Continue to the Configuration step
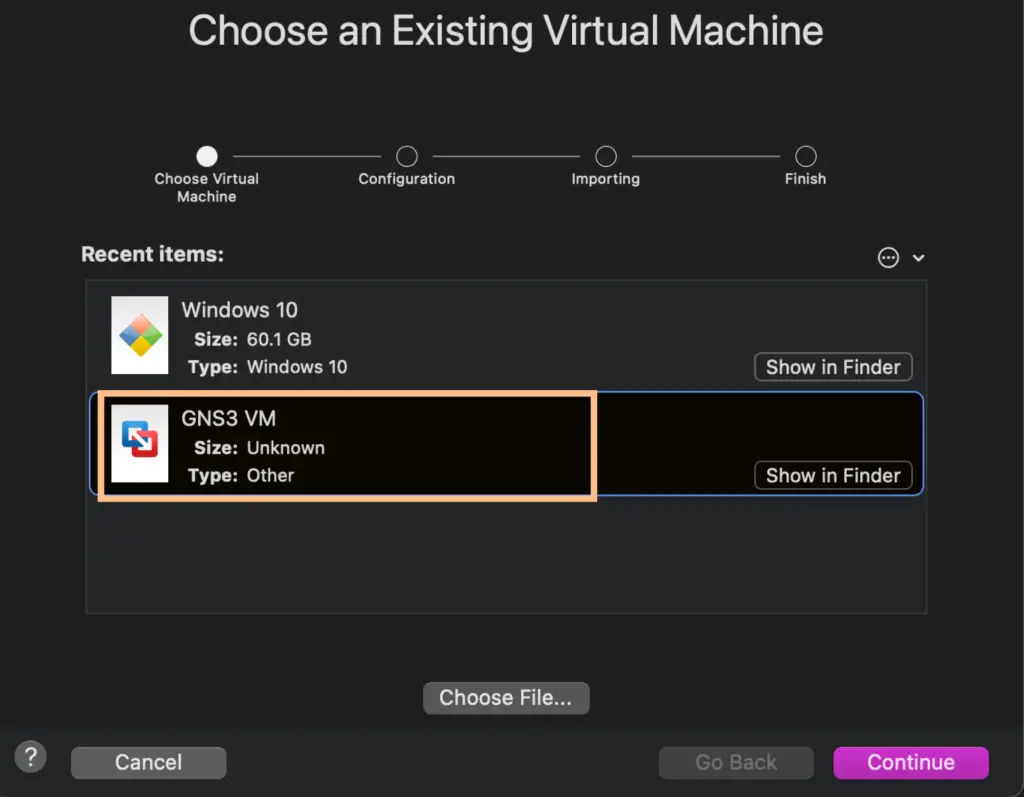The width and height of the screenshot is (1024, 797). (910, 762)
